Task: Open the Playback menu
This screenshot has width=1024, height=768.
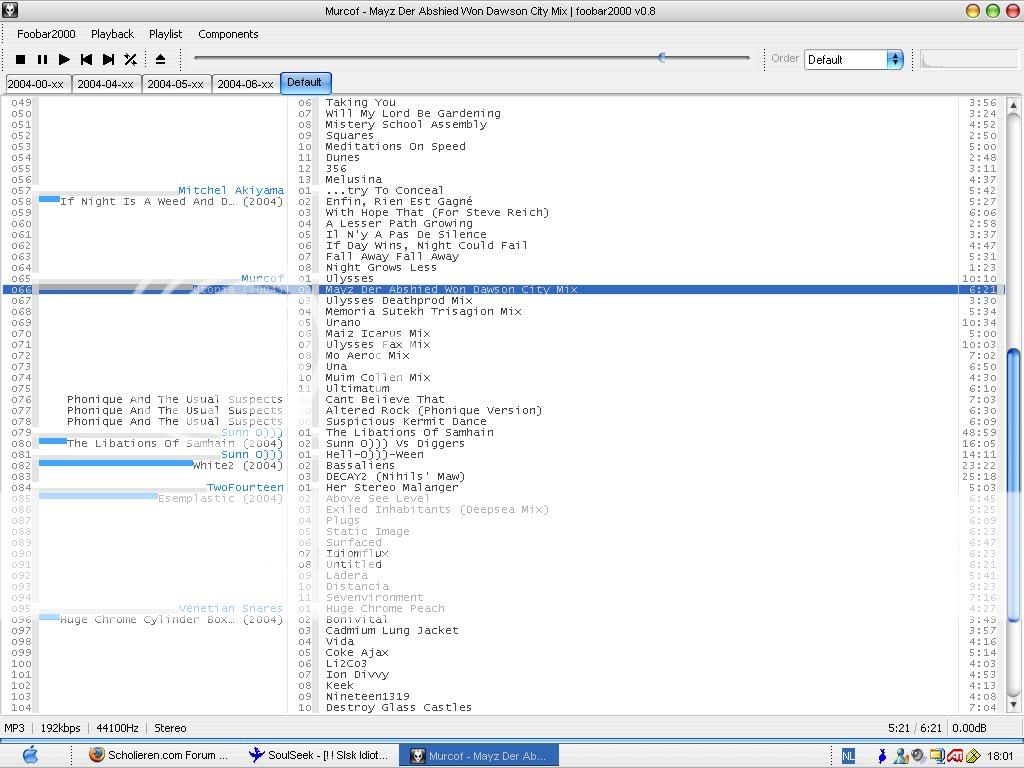Action: click(x=112, y=34)
